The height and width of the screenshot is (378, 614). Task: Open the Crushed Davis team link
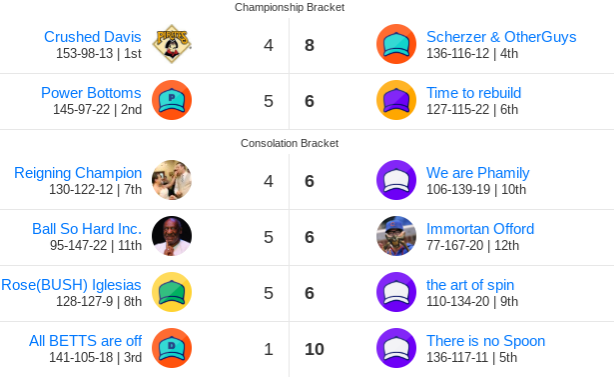coord(92,37)
